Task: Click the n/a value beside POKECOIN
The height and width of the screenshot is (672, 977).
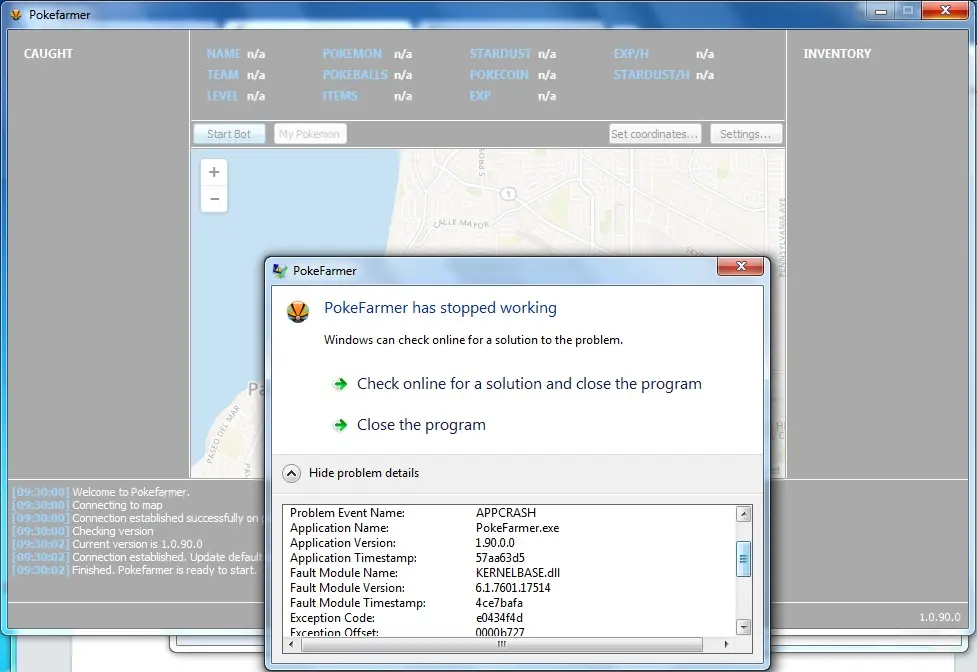Action: [547, 75]
